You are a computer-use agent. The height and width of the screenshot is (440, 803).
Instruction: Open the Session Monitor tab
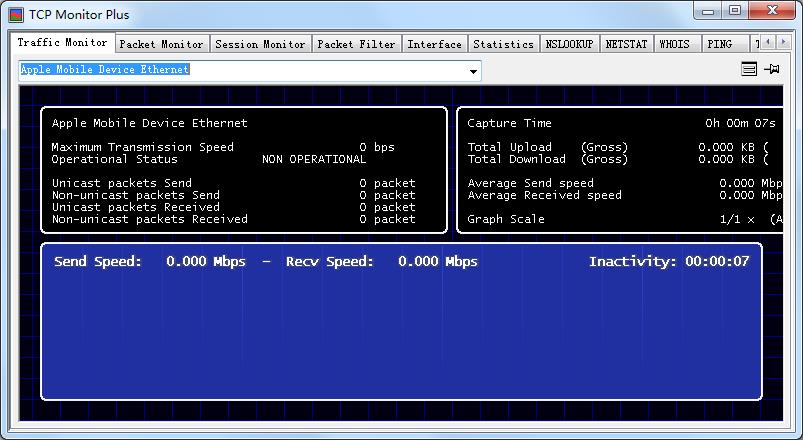click(260, 44)
